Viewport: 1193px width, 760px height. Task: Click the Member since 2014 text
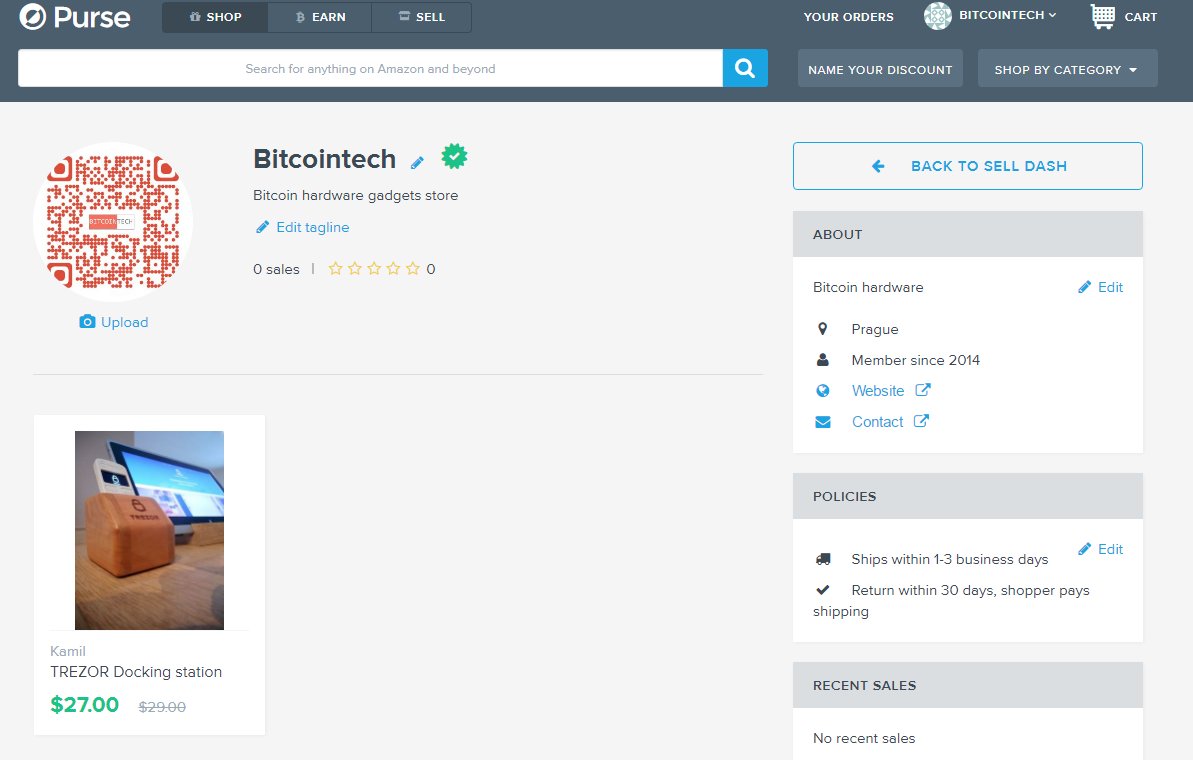(915, 360)
